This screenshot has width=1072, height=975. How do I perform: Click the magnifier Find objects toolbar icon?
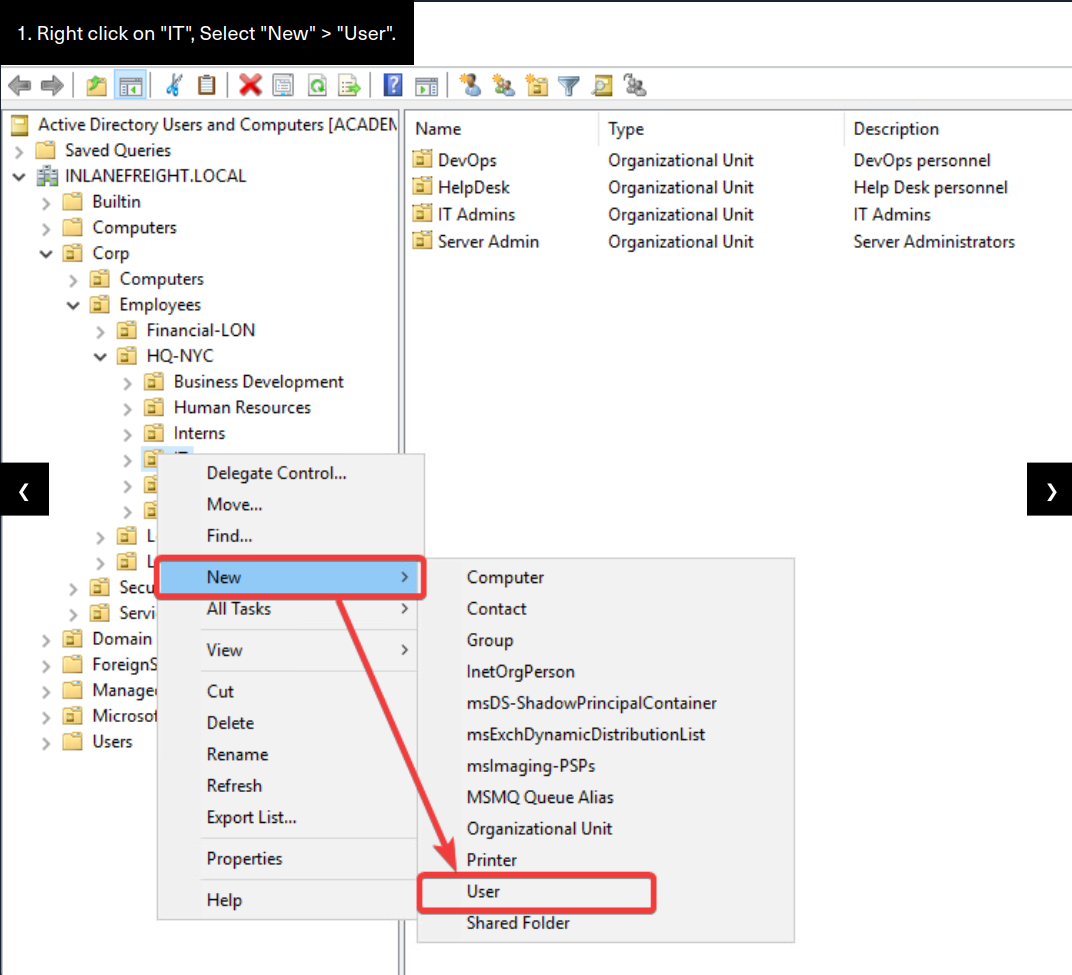click(x=602, y=85)
